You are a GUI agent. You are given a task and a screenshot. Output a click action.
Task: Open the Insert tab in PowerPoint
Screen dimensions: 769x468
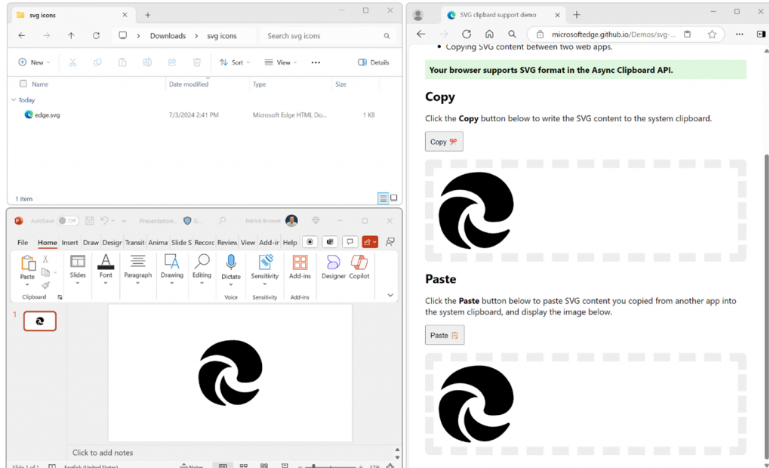coord(70,242)
